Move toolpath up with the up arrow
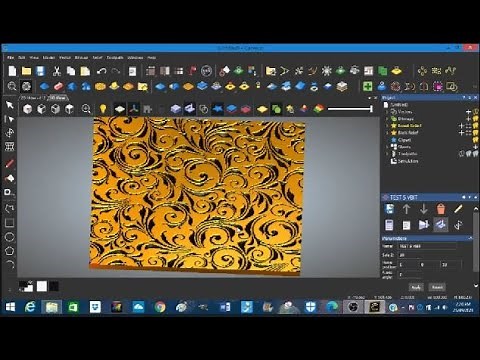This screenshot has width=480, height=360. click(406, 209)
